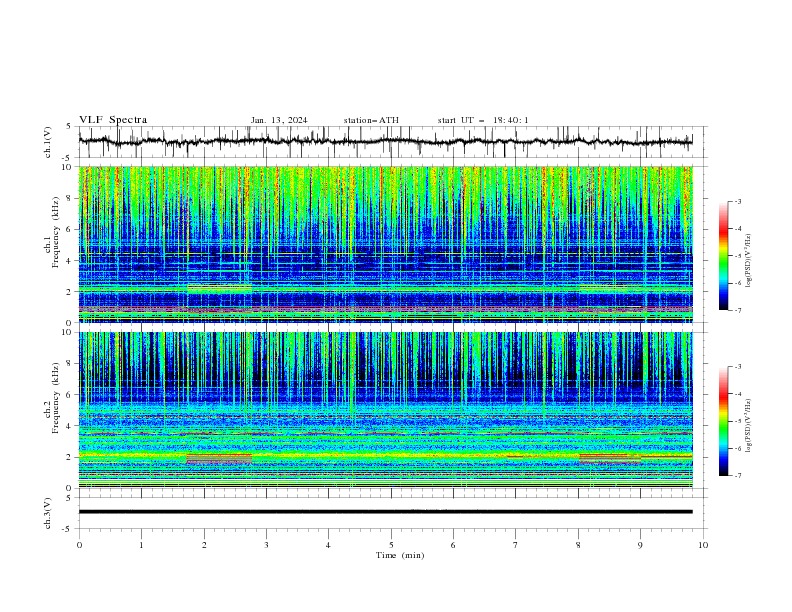Image resolution: width=792 pixels, height=612 pixels.
Task: Click the date 'Jan. 13, 2024'
Action: 279,120
